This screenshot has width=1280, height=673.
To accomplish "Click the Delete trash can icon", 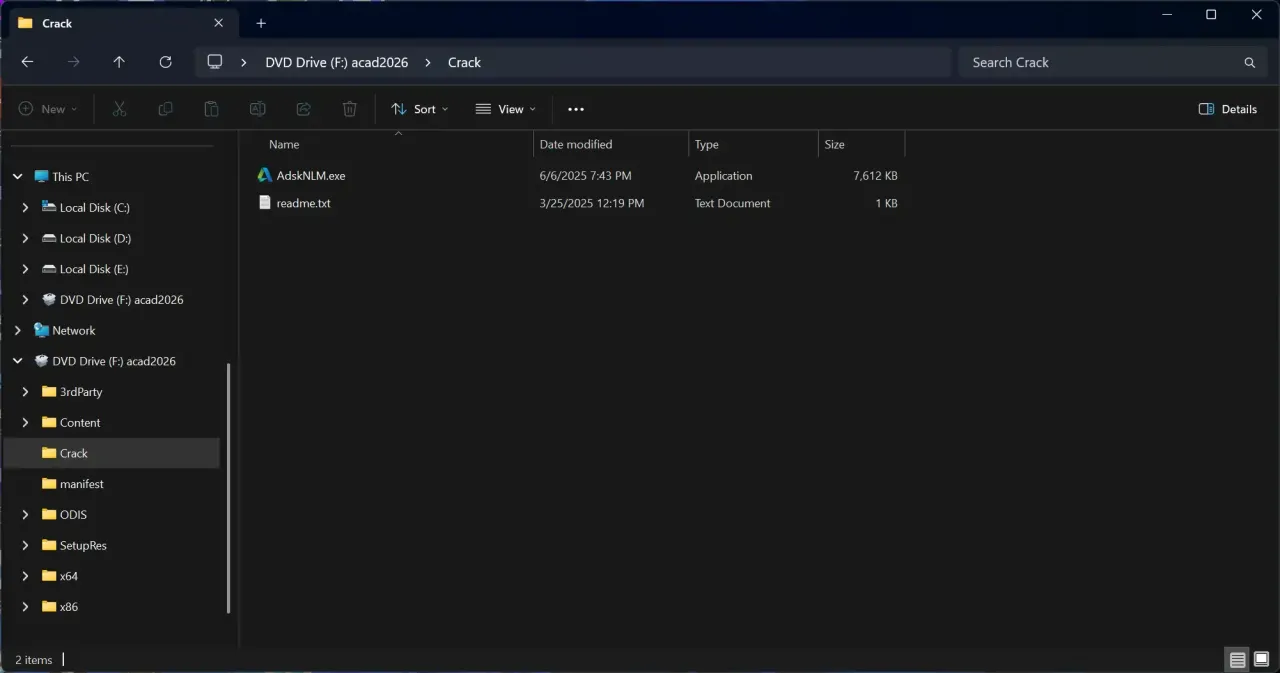I will [350, 109].
